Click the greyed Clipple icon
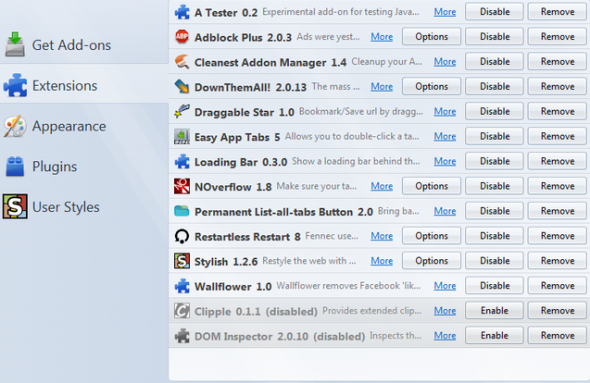The height and width of the screenshot is (383, 590). [182, 311]
